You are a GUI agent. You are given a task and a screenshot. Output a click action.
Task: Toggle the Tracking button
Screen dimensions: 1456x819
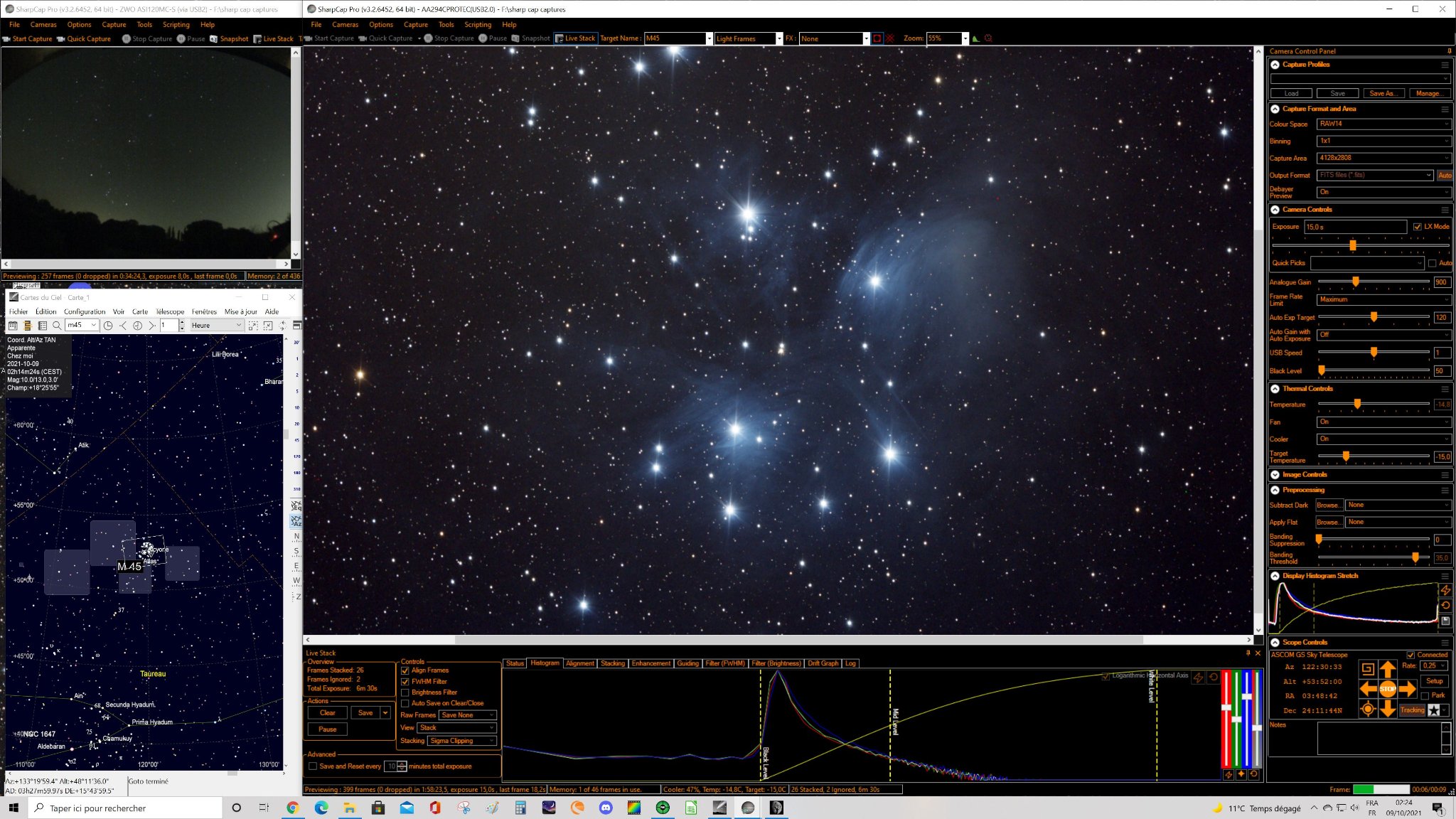pos(1412,710)
